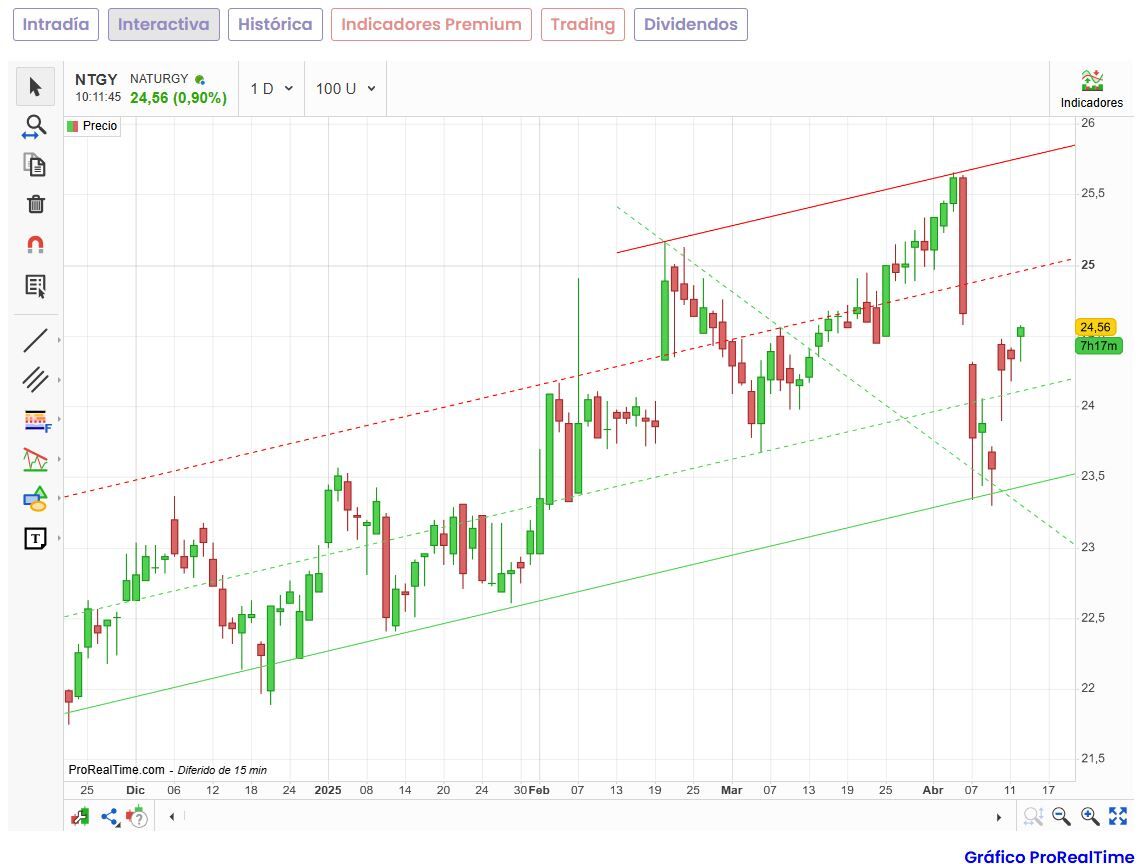This screenshot has height=864, width=1141.
Task: Switch to the Histórica tab
Action: point(275,25)
